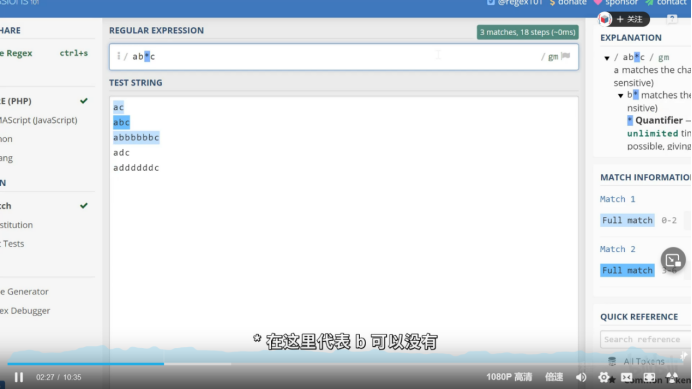Click the uploader avatar icon
The width and height of the screenshot is (692, 389).
pos(605,19)
